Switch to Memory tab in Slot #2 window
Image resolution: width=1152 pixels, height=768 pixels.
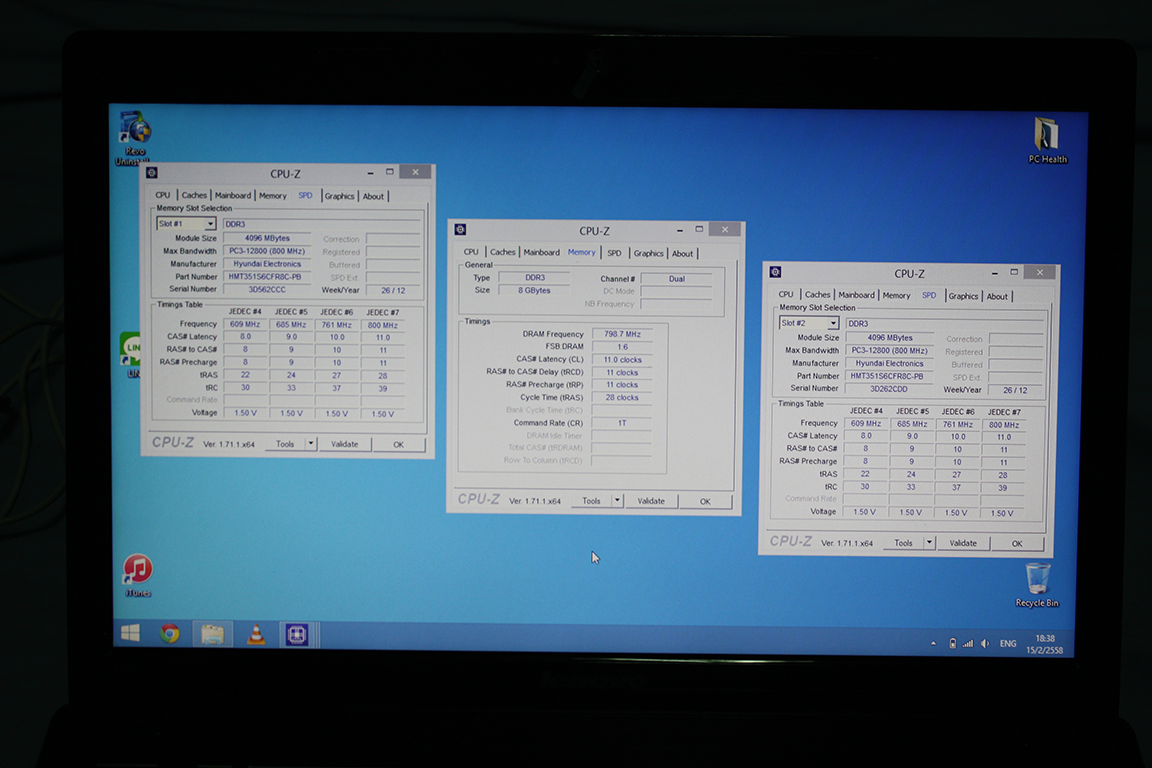point(896,295)
